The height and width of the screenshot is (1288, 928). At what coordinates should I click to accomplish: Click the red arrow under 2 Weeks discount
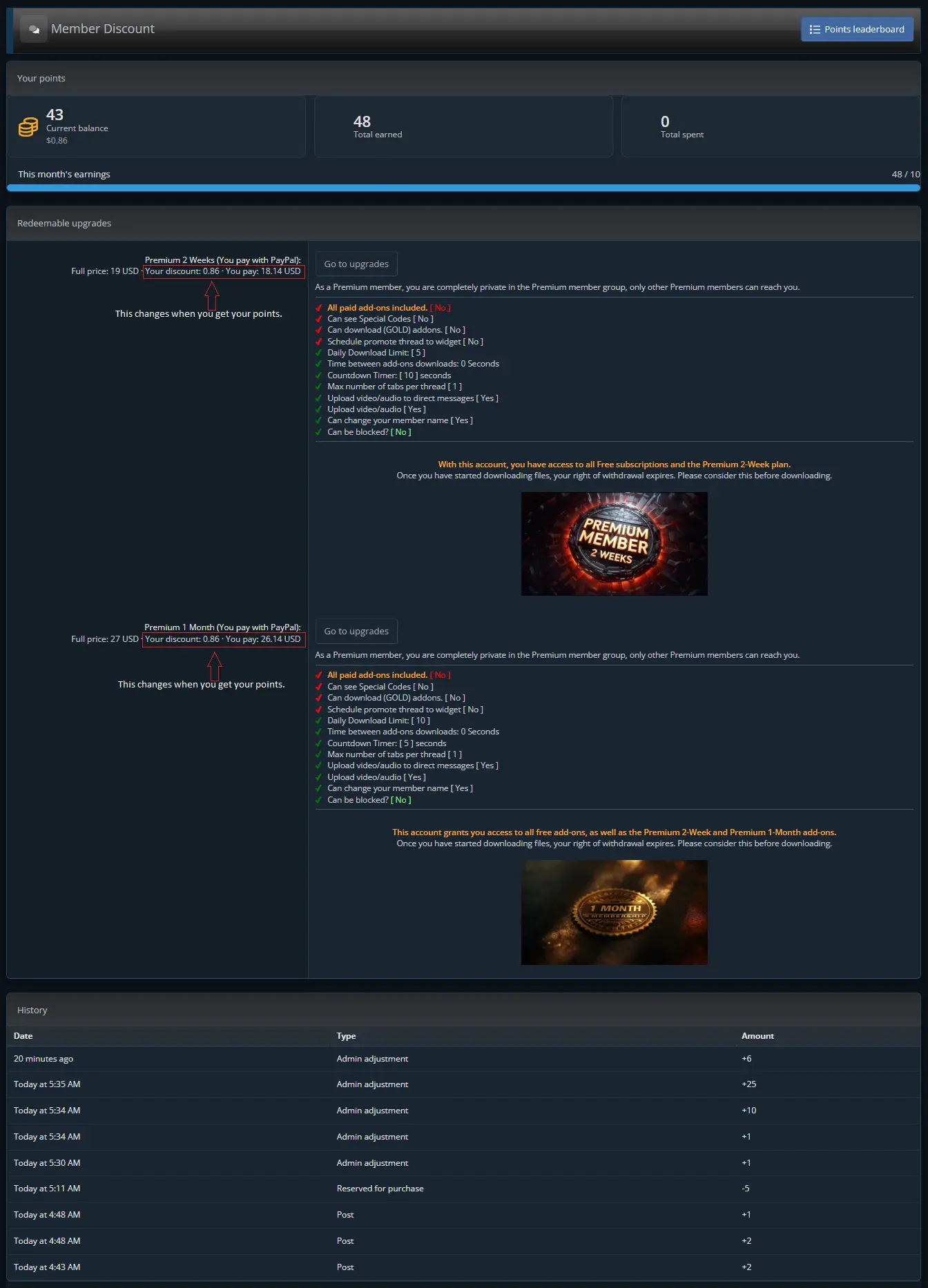(x=212, y=295)
